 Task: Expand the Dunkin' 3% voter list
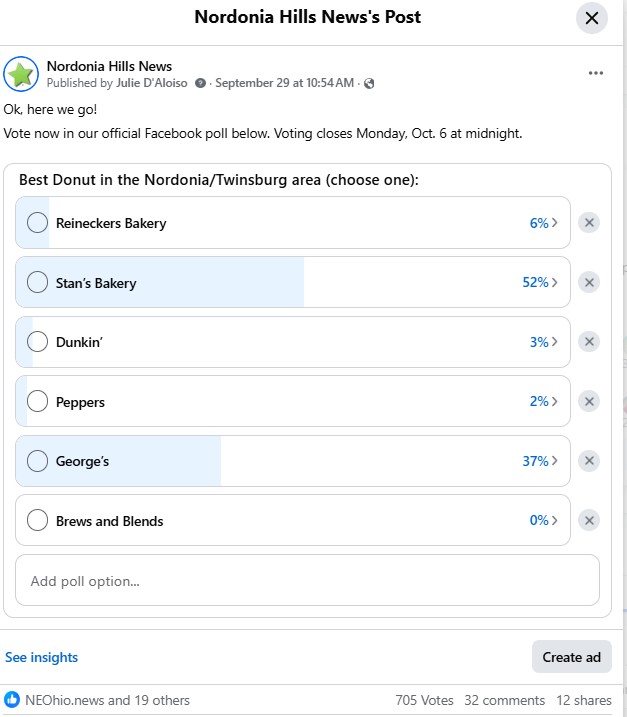pos(543,342)
